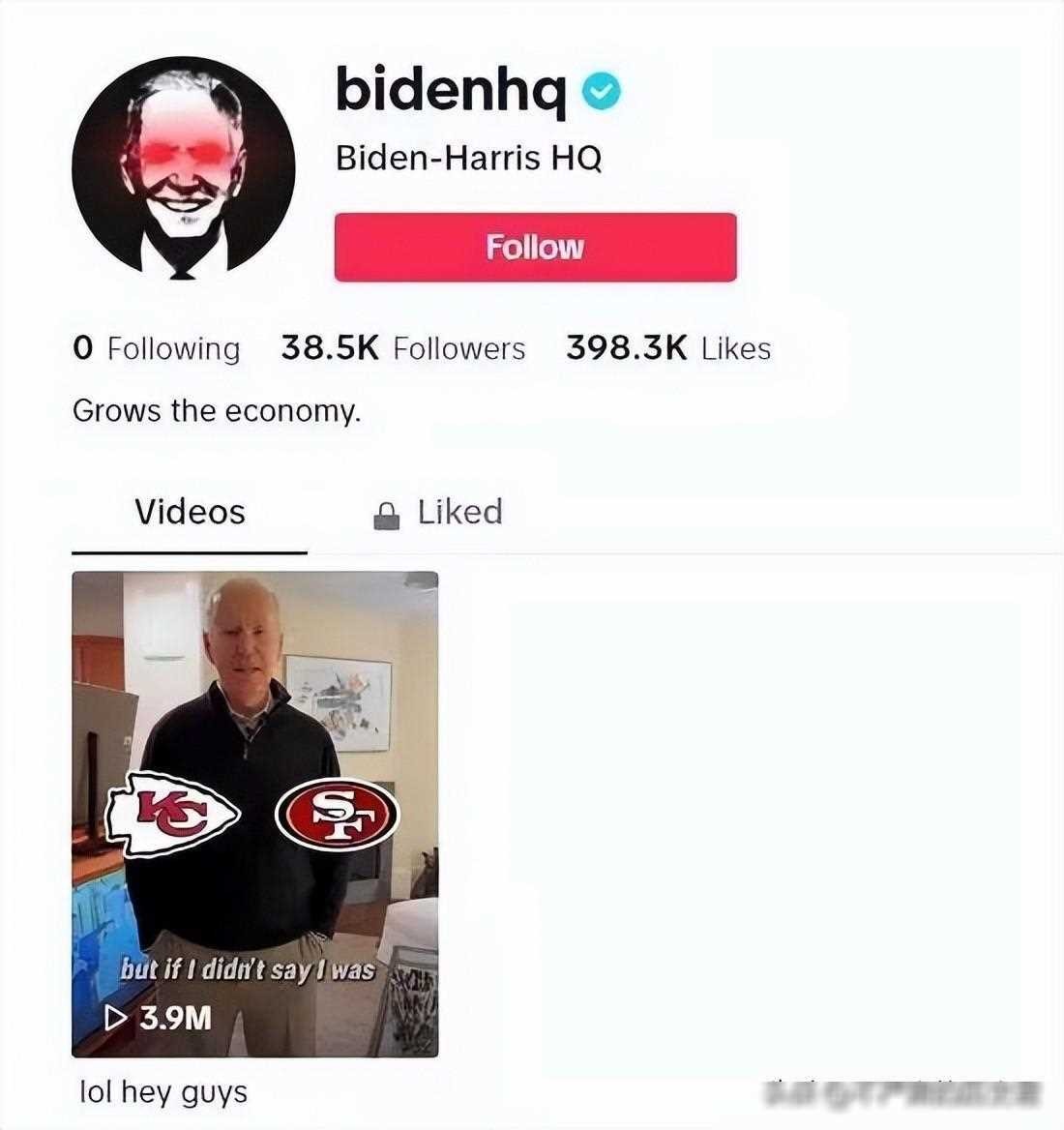Click the bidenhq username heading
The height and width of the screenshot is (1130, 1064).
[x=451, y=89]
